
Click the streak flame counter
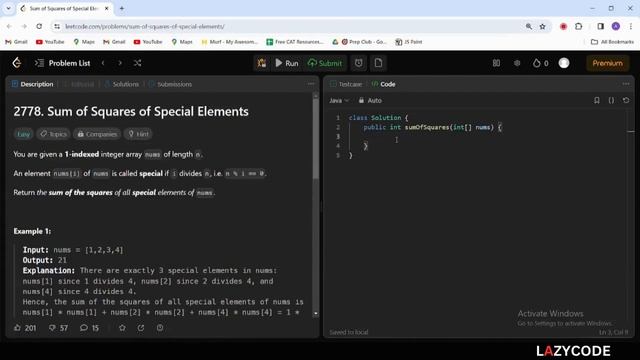coord(540,63)
